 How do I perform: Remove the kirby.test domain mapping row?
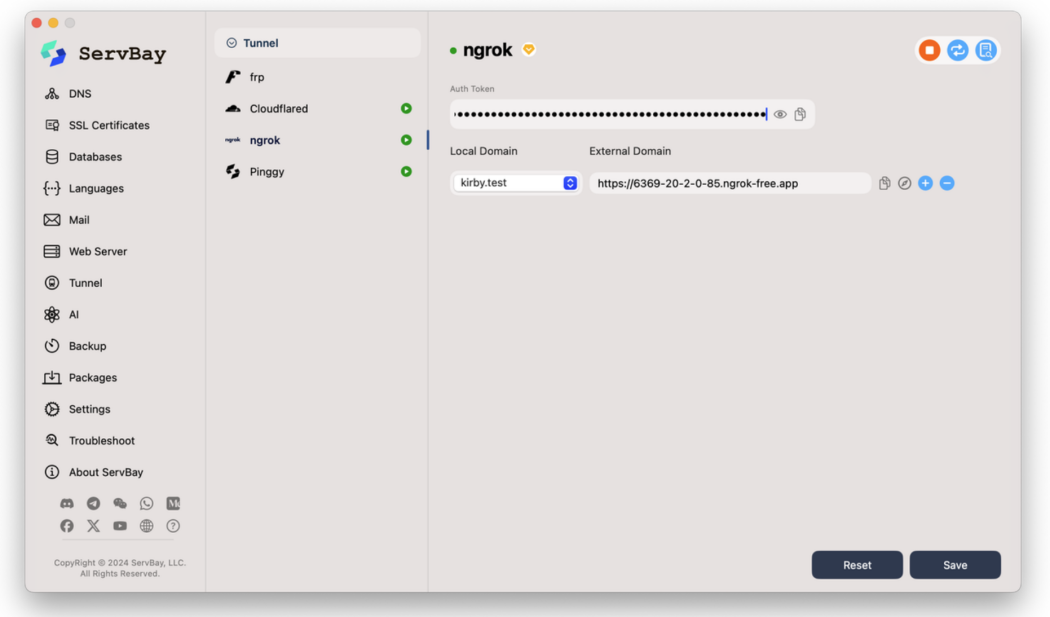(x=947, y=183)
